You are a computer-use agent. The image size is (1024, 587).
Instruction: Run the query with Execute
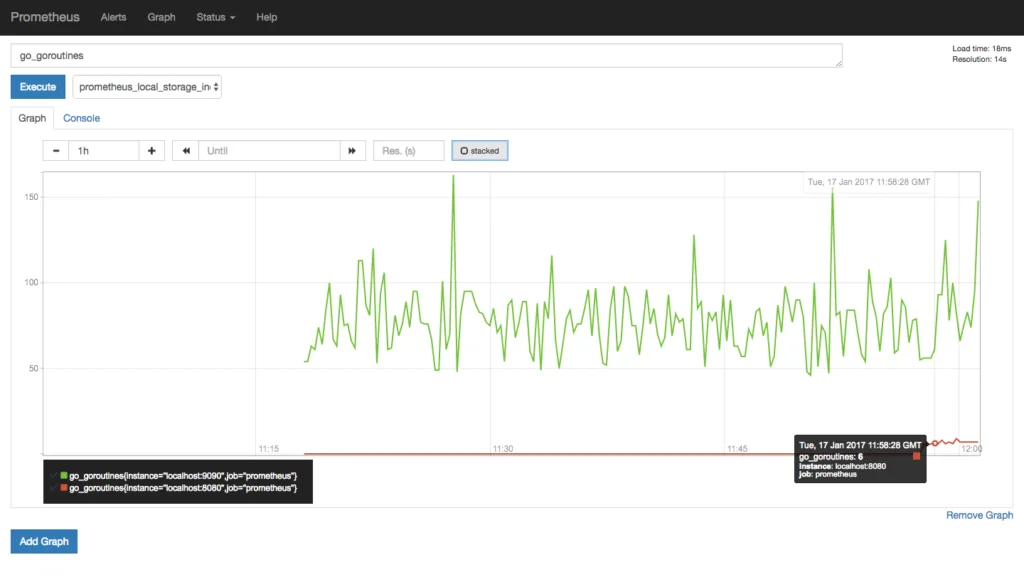click(x=38, y=87)
